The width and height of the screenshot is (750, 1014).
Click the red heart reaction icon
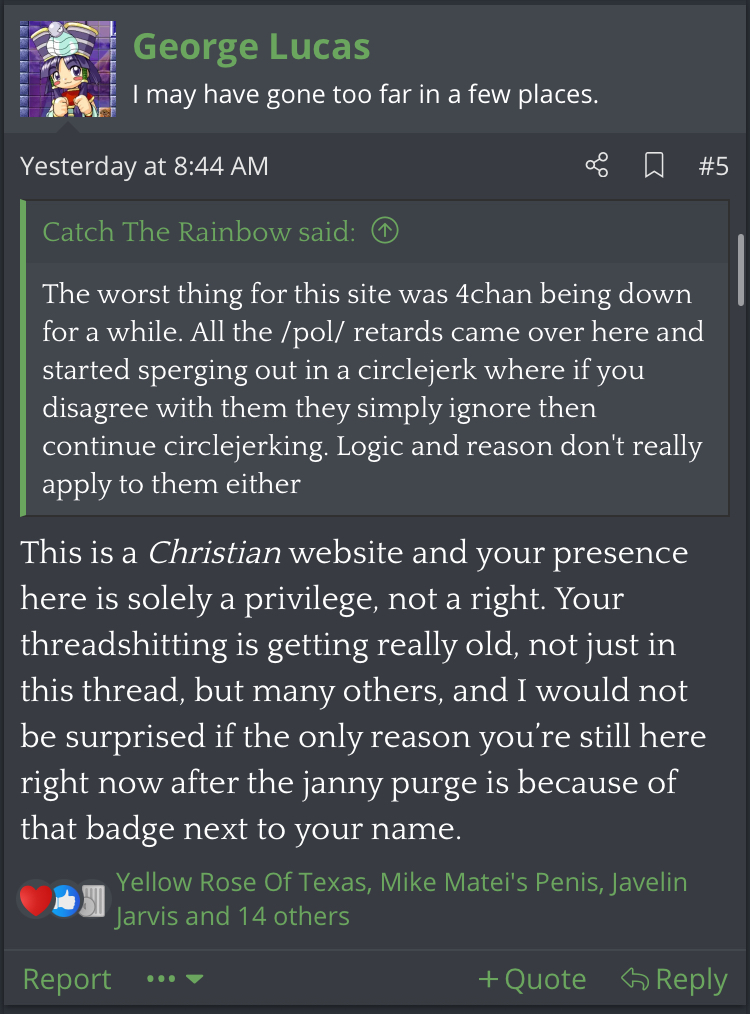click(x=35, y=901)
